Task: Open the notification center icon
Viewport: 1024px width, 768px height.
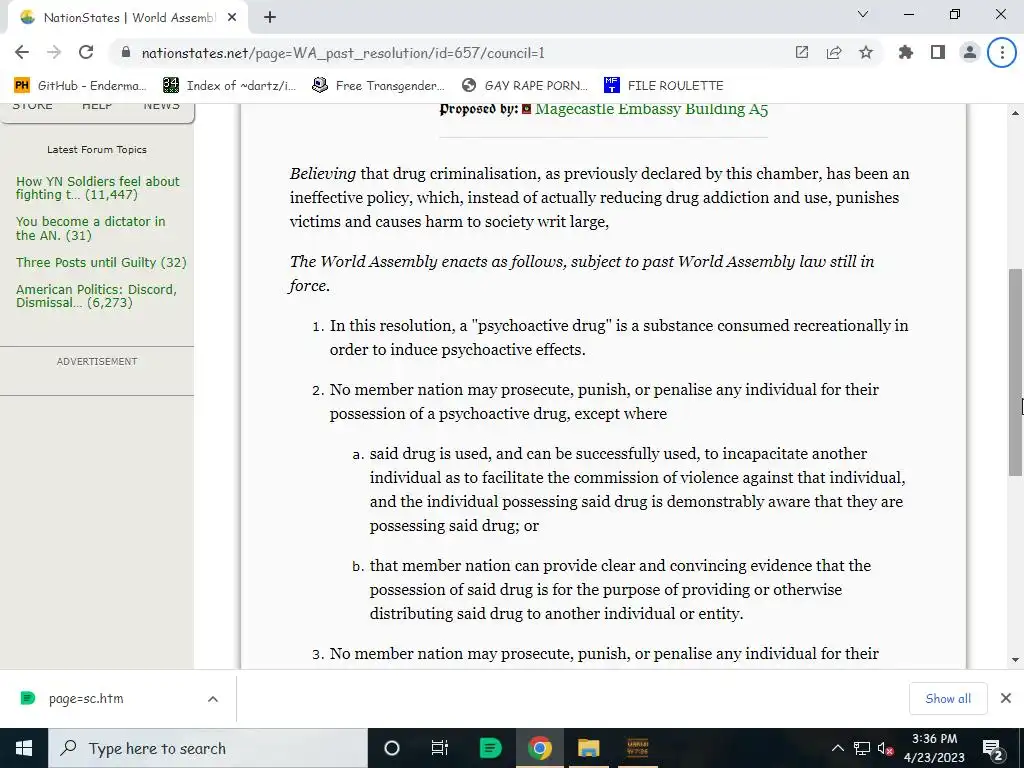Action: click(993, 748)
